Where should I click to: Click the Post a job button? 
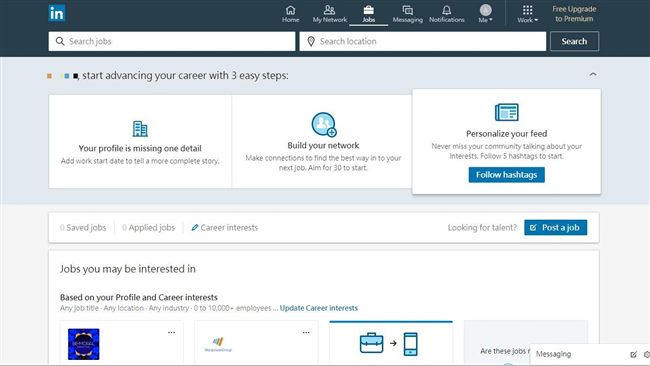click(555, 228)
